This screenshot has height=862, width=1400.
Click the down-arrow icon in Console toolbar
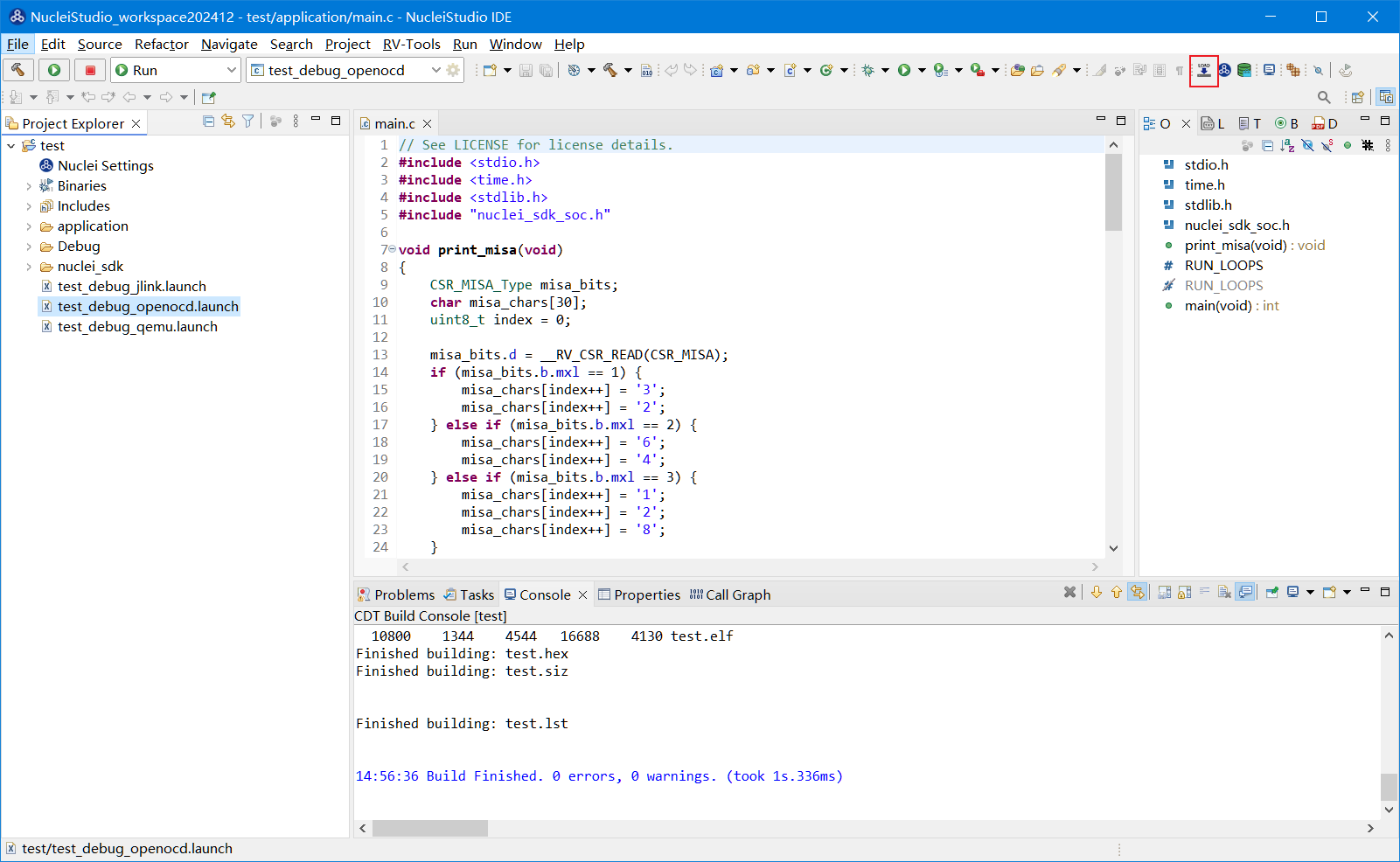(x=1097, y=593)
